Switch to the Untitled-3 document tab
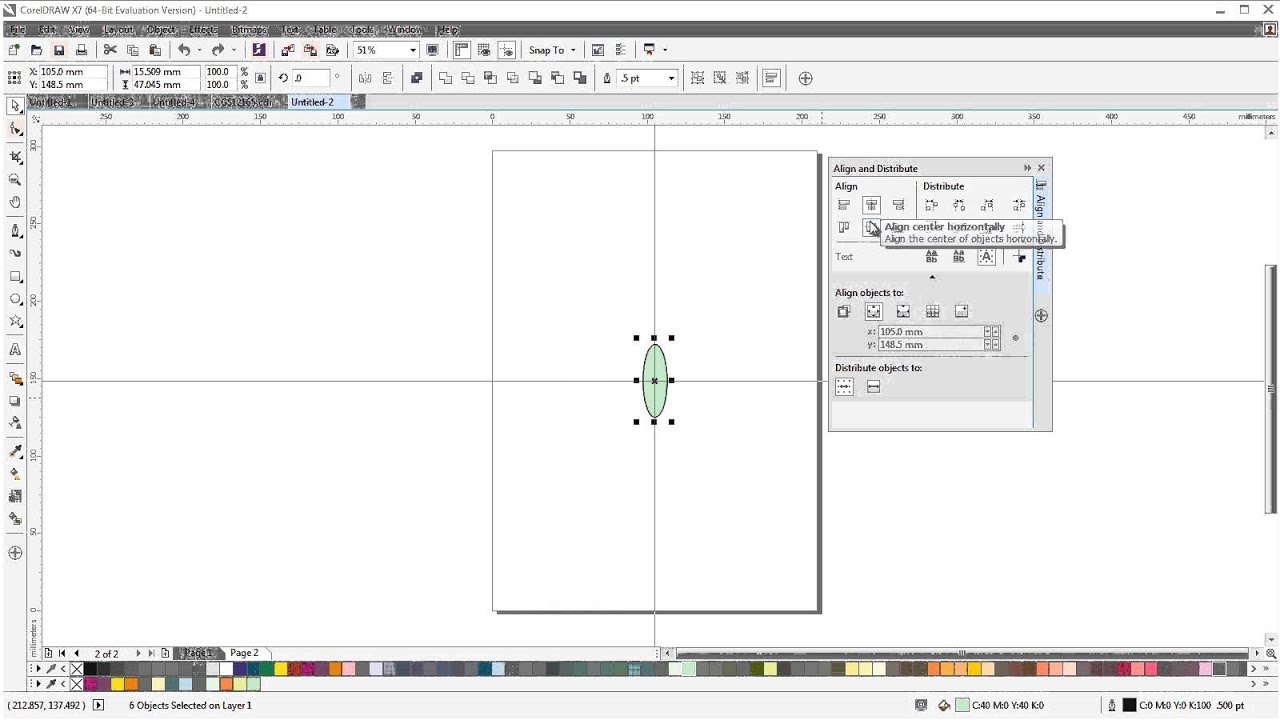The height and width of the screenshot is (720, 1280). coord(112,102)
